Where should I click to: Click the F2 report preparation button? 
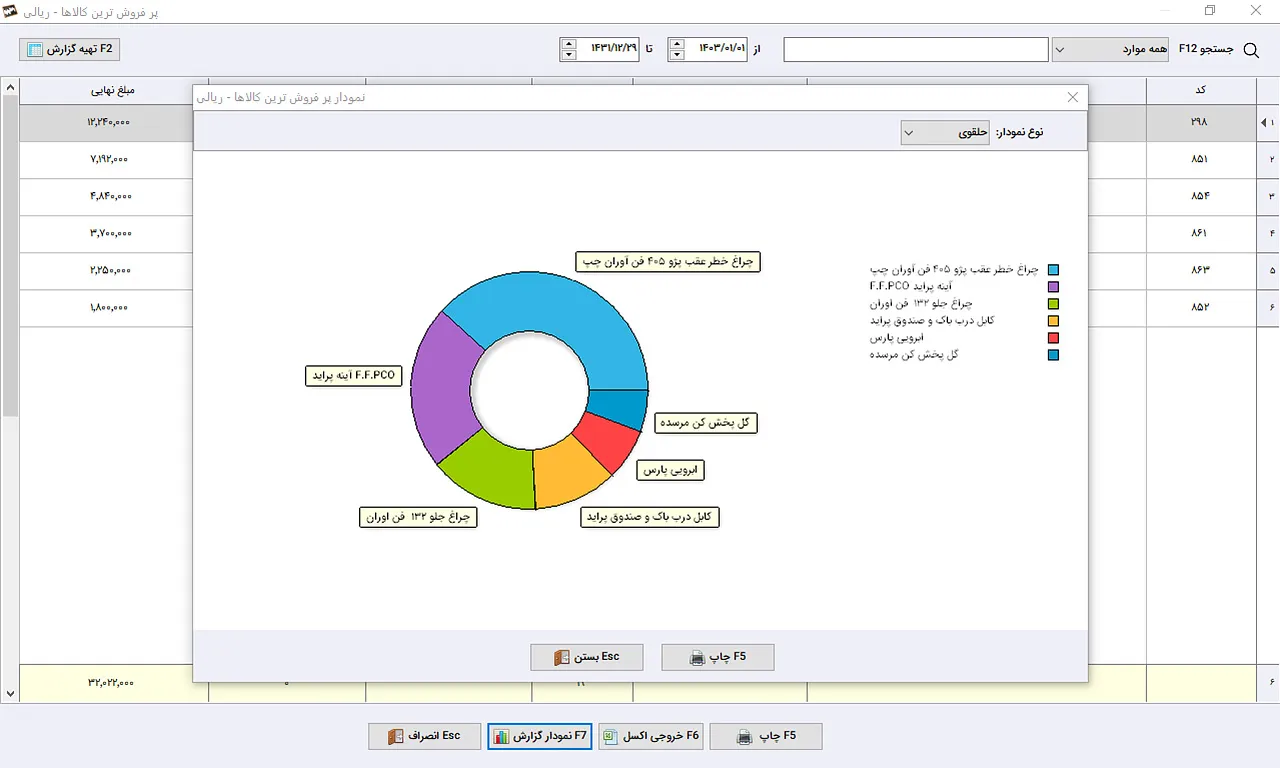69,49
